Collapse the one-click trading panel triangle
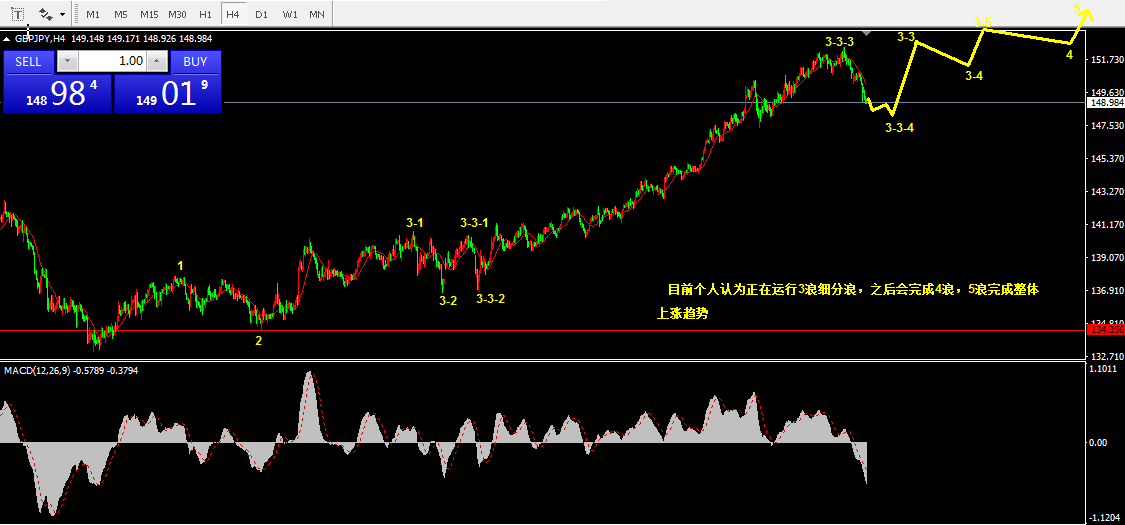Screen dimensions: 1125x525 7,39
